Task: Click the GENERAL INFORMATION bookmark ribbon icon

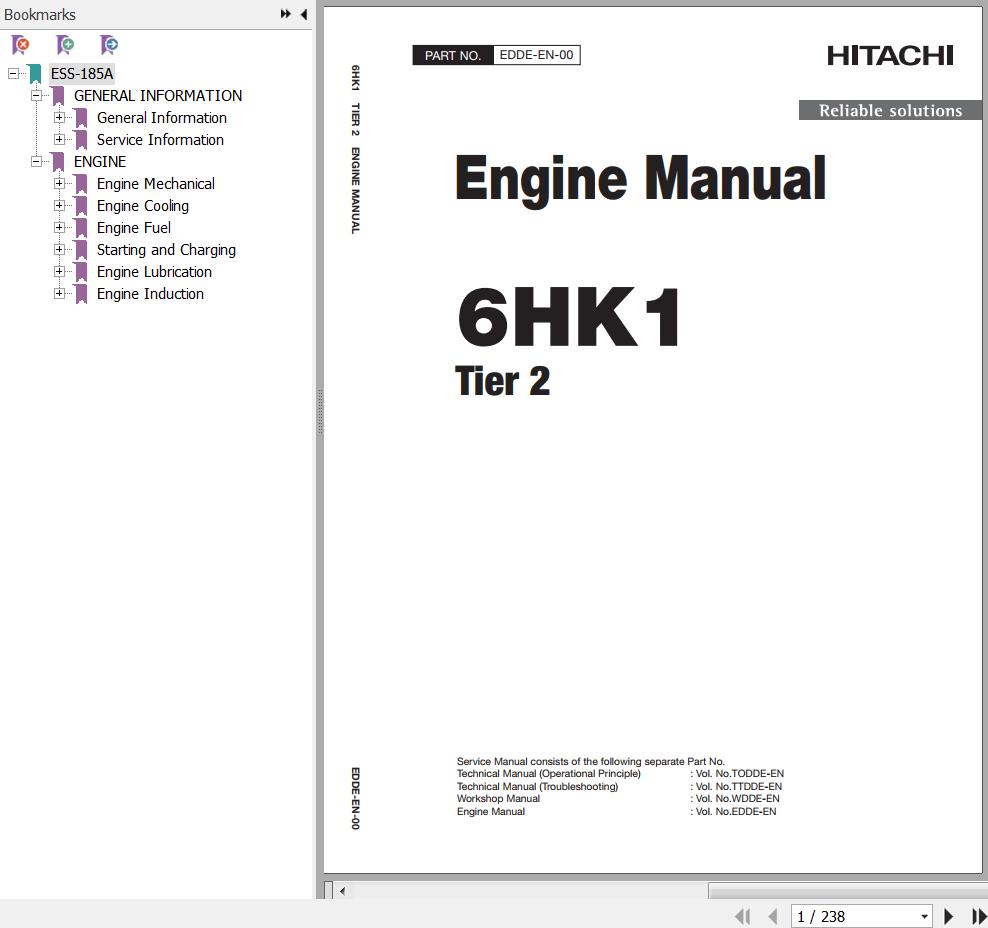Action: coord(59,96)
